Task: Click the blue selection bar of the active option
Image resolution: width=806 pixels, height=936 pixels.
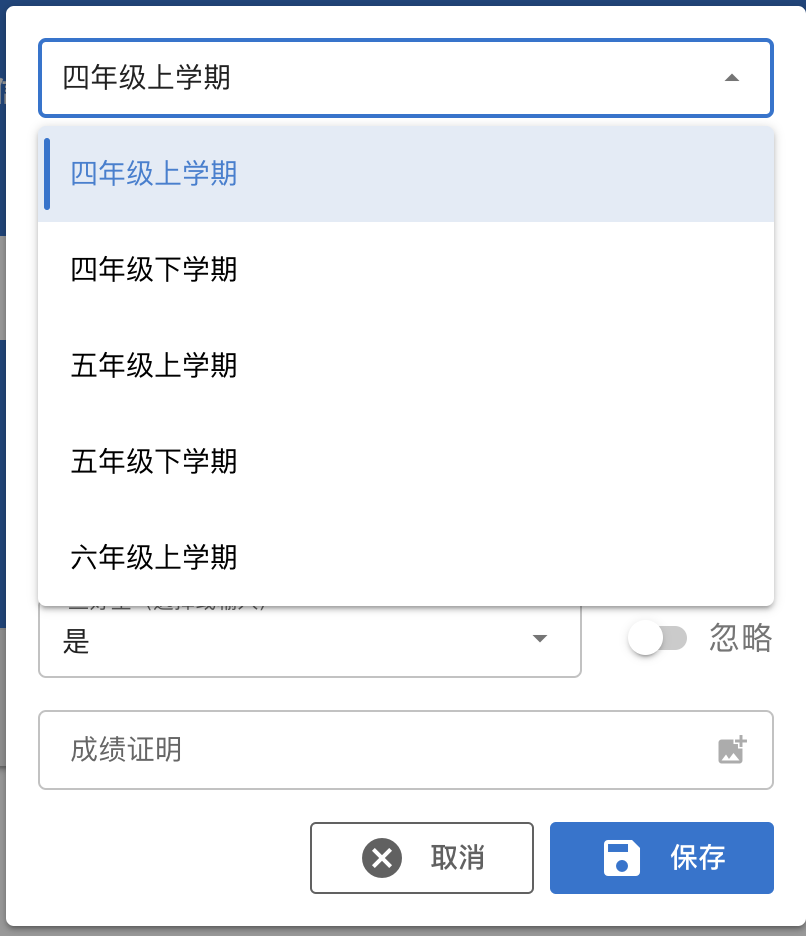Action: click(x=47, y=174)
